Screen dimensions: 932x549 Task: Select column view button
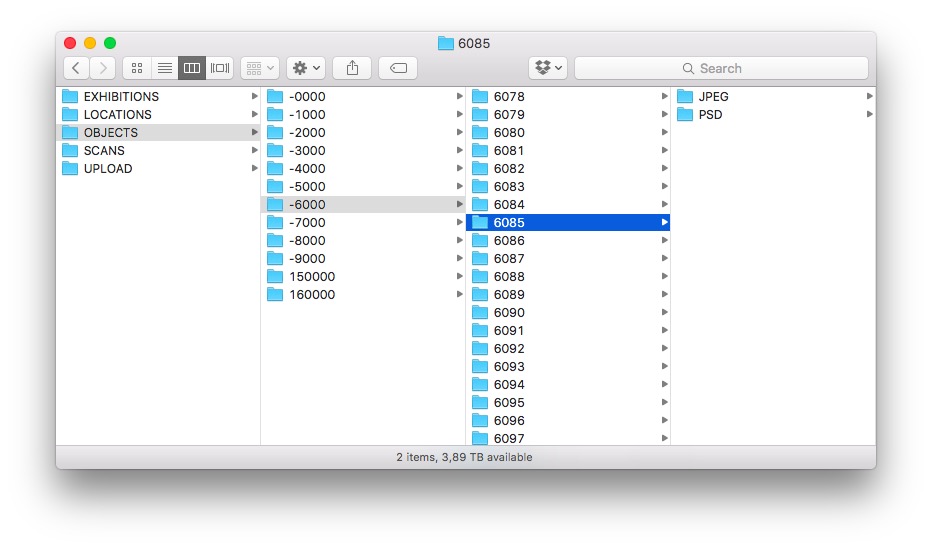click(x=192, y=68)
